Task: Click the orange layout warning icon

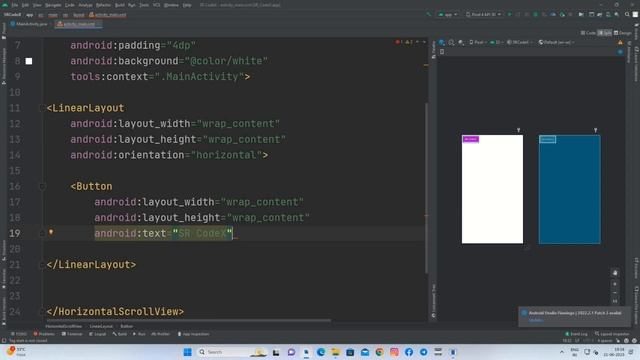Action: (620, 42)
